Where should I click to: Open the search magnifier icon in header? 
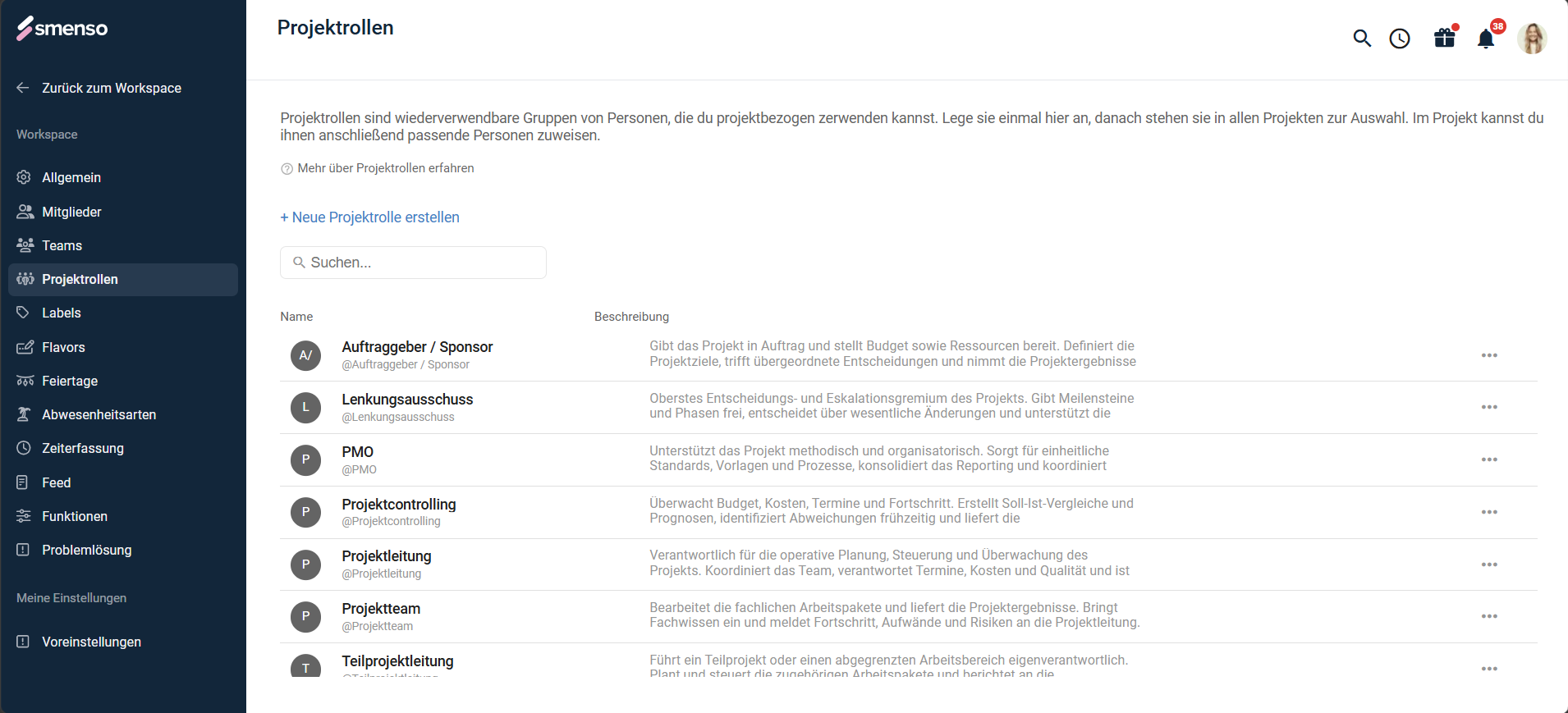[x=1362, y=39]
